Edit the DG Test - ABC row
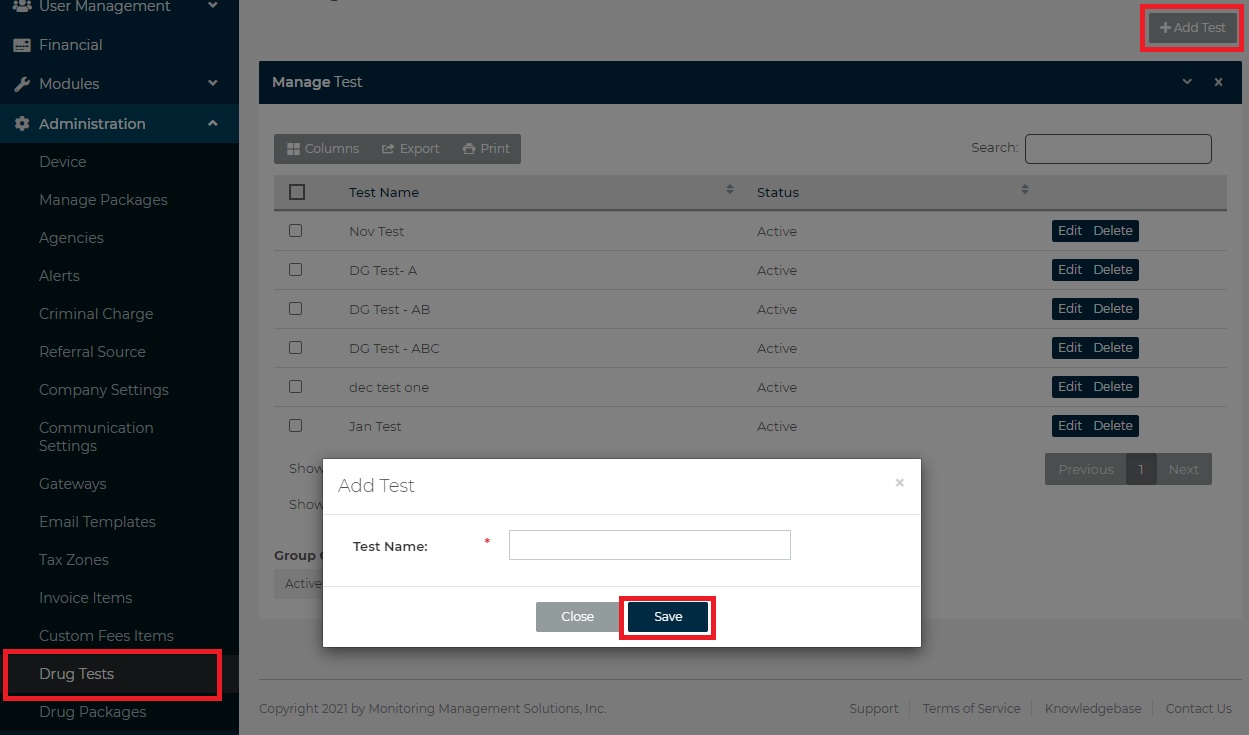Image resolution: width=1249 pixels, height=735 pixels. tap(1070, 348)
